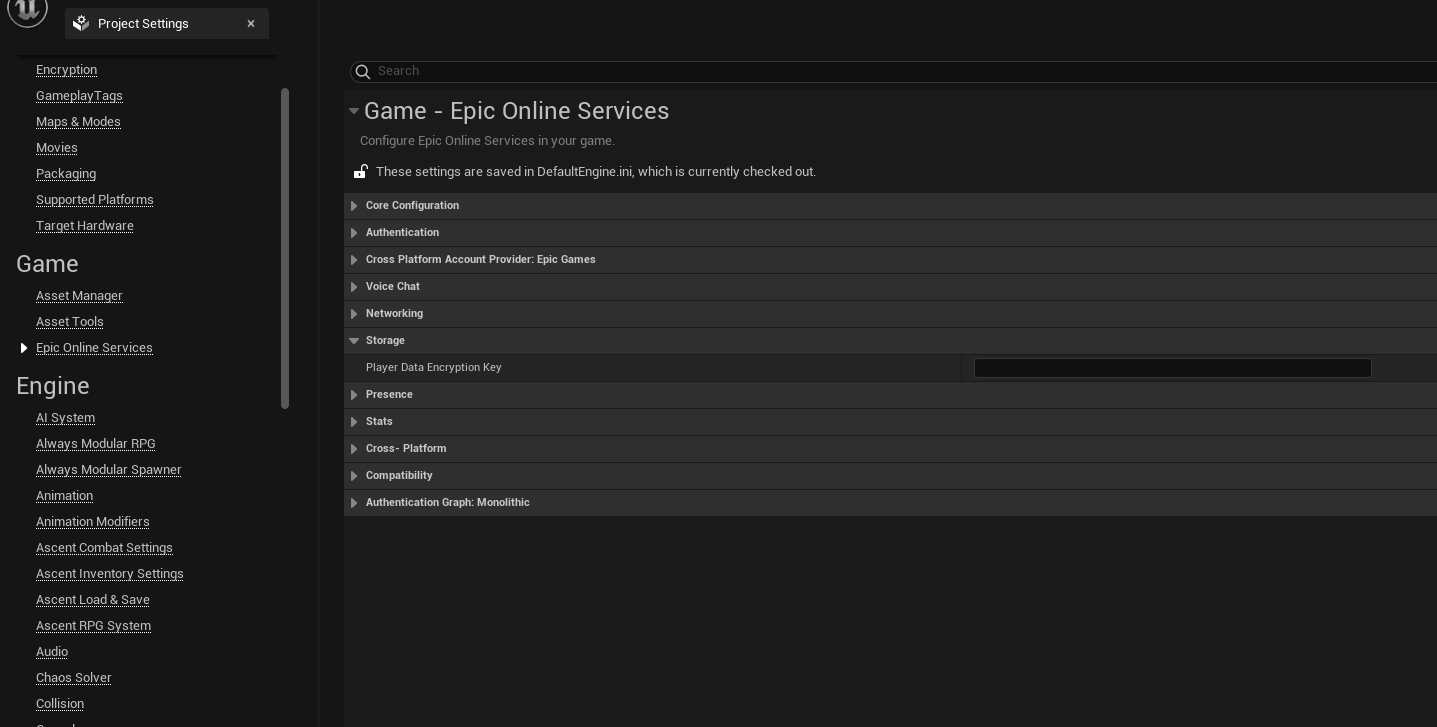Click the sidebar scrollbar
This screenshot has height=727, width=1437.
pyautogui.click(x=285, y=247)
